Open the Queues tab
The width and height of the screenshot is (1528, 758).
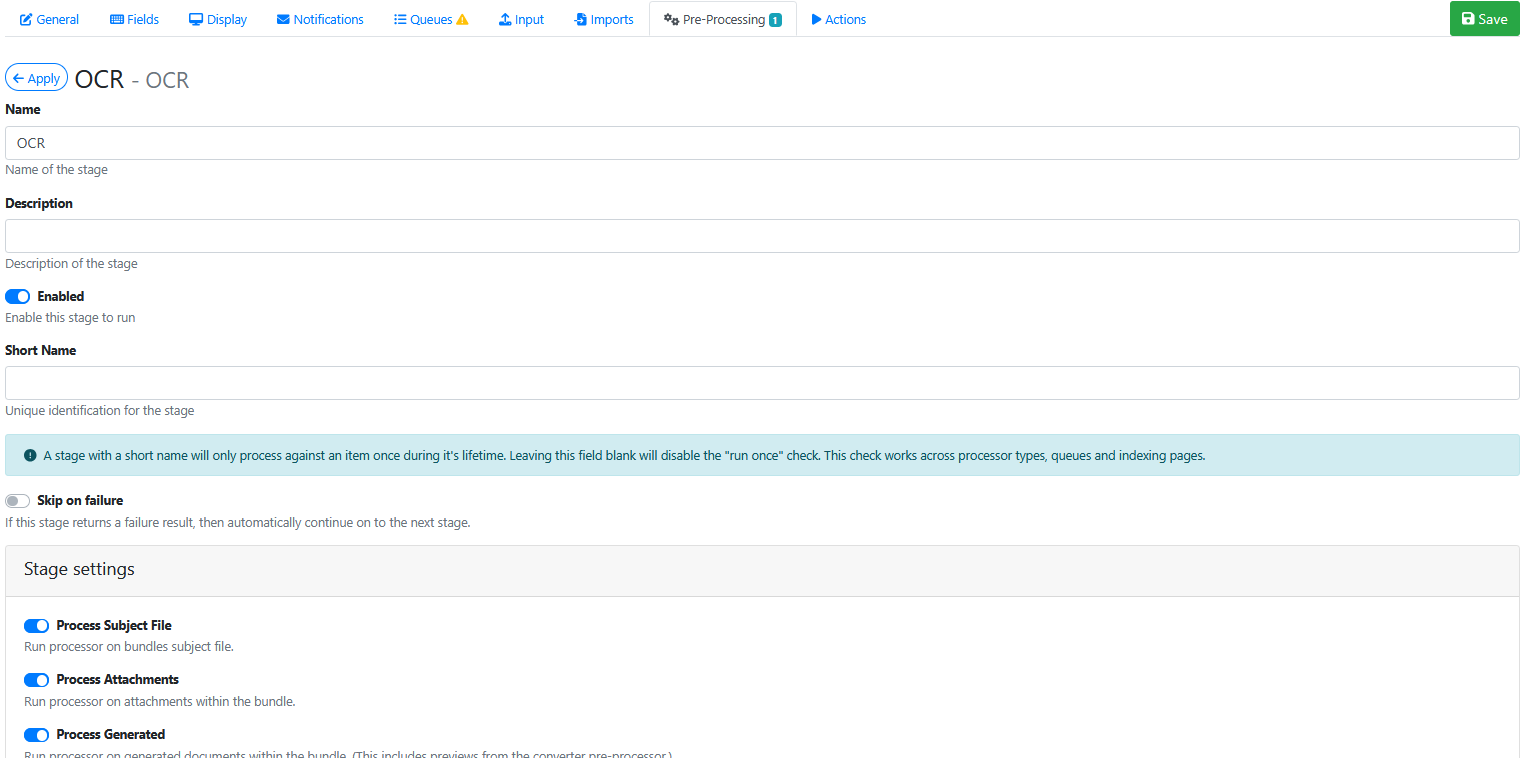[430, 20]
